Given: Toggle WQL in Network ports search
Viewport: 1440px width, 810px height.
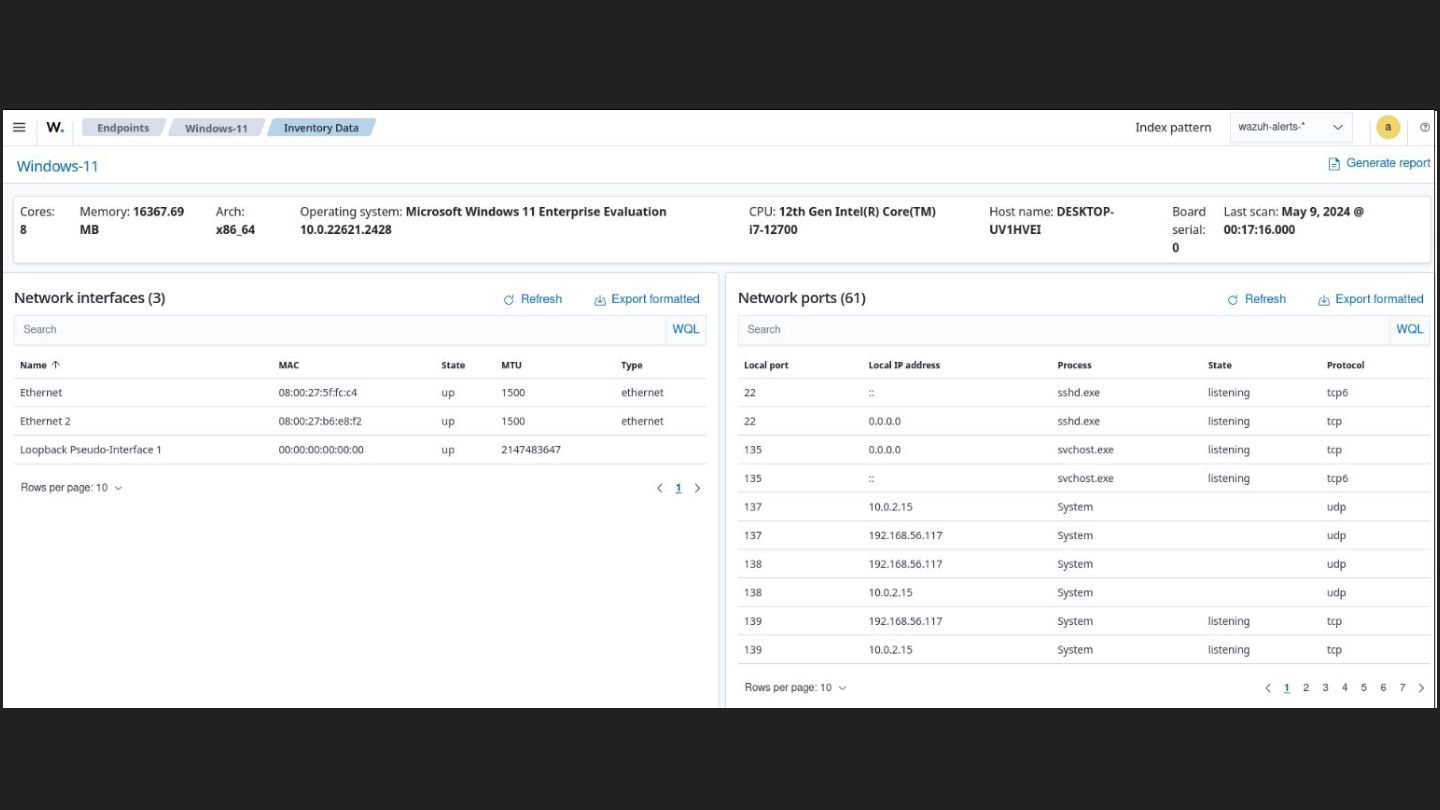Looking at the screenshot, I should tap(1410, 329).
